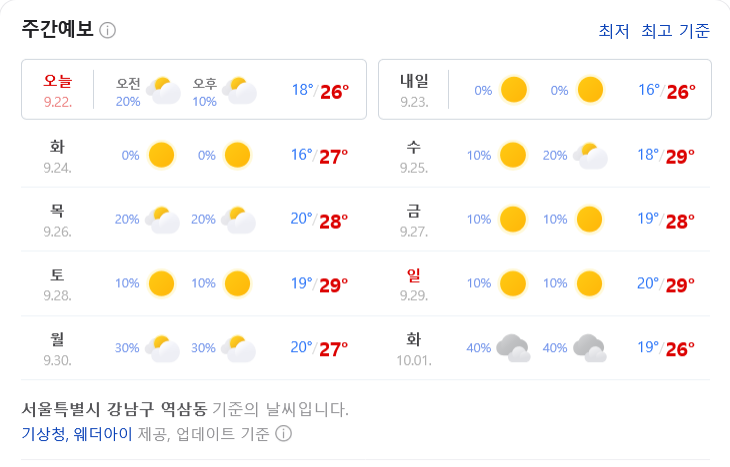Select the 내일 9.23 forecast card
Screen dimensions: 730x467
[545, 89]
